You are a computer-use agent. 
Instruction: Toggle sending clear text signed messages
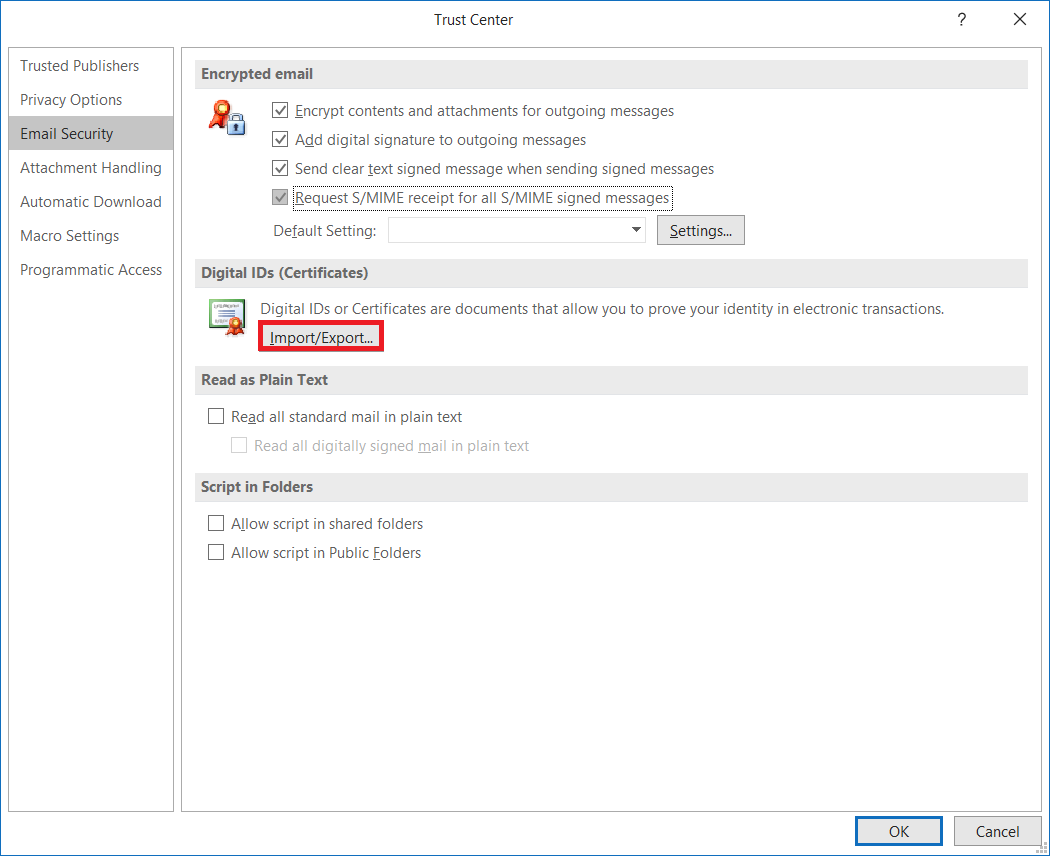coord(280,168)
